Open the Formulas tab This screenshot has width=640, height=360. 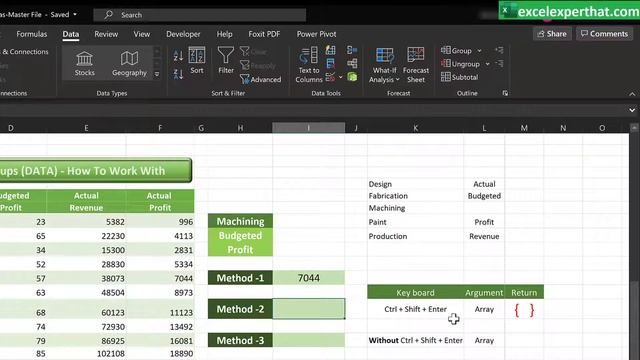click(31, 34)
